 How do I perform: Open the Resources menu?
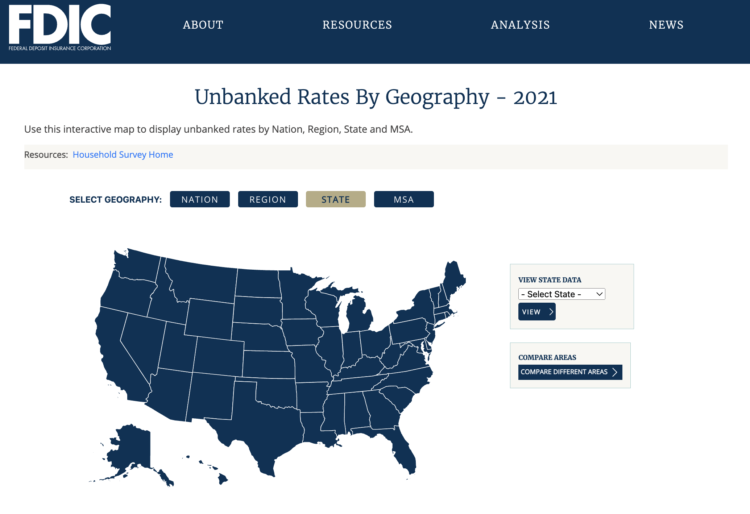click(x=357, y=25)
